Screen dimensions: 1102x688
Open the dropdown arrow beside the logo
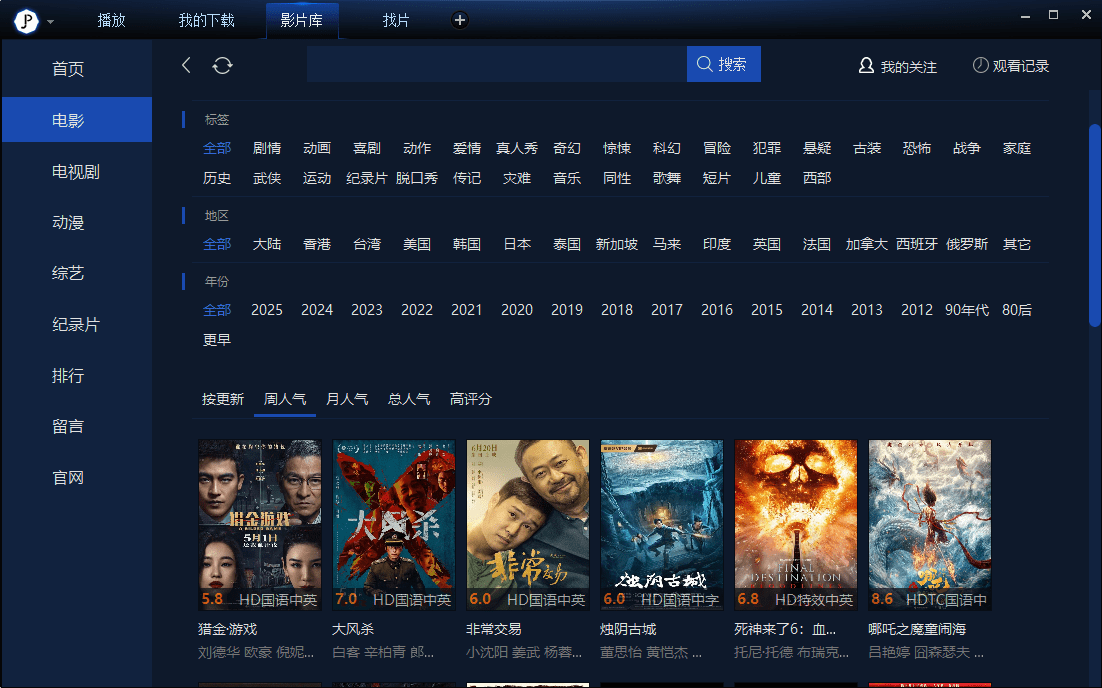[x=51, y=21]
